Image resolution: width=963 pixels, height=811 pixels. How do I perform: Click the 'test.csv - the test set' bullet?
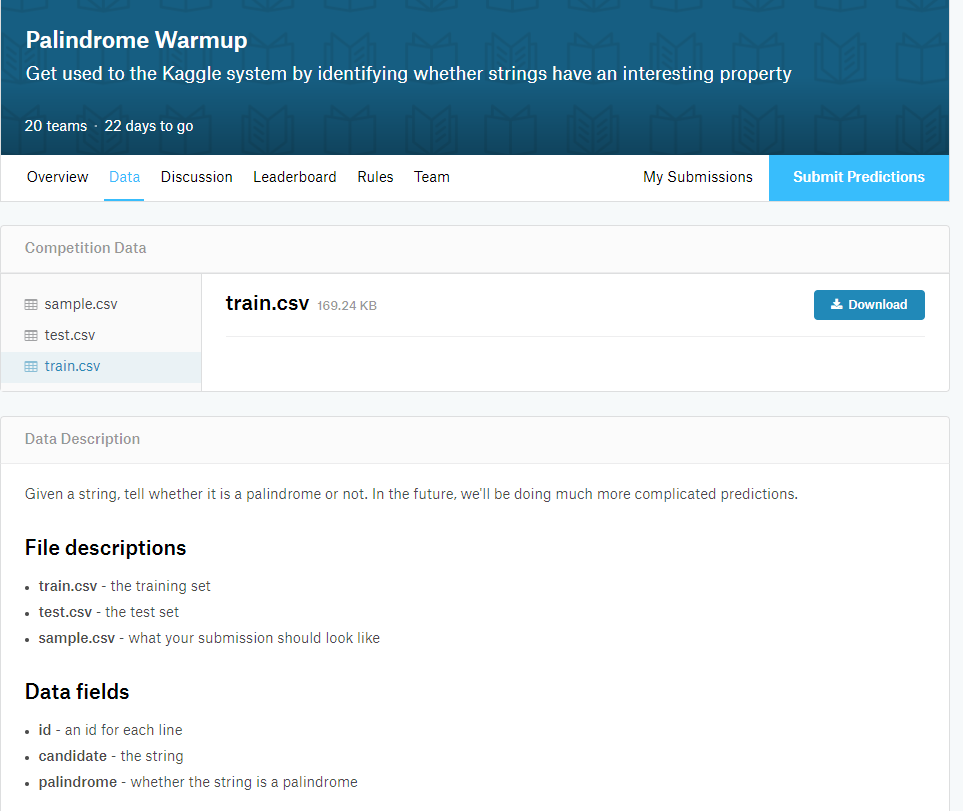(109, 612)
